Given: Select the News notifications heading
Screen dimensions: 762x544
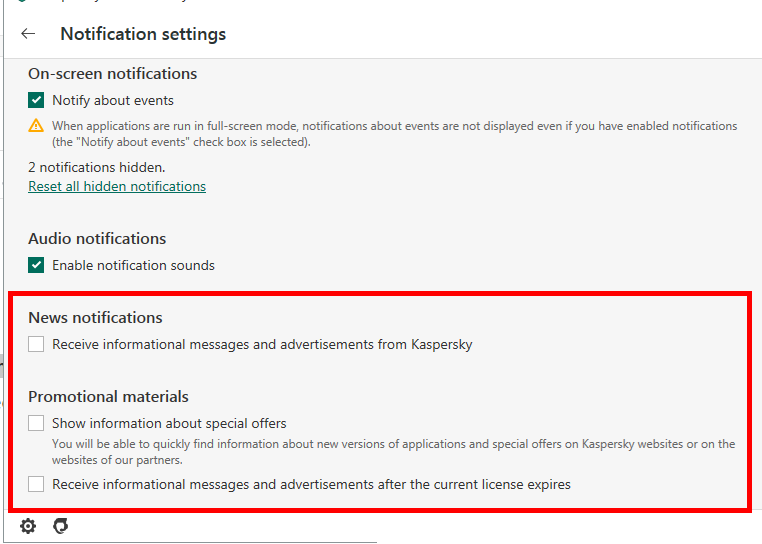Looking at the screenshot, I should (x=95, y=317).
